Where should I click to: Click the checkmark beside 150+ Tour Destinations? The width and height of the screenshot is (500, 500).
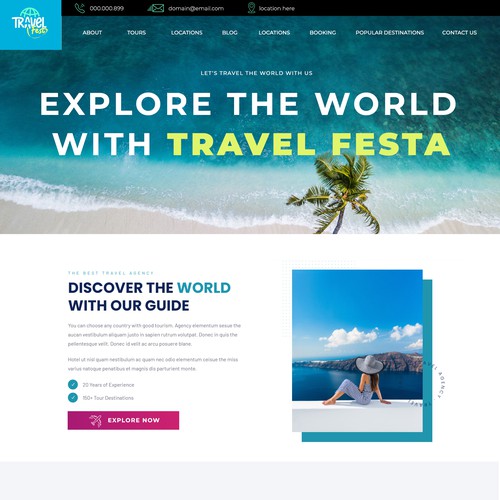pos(73,397)
